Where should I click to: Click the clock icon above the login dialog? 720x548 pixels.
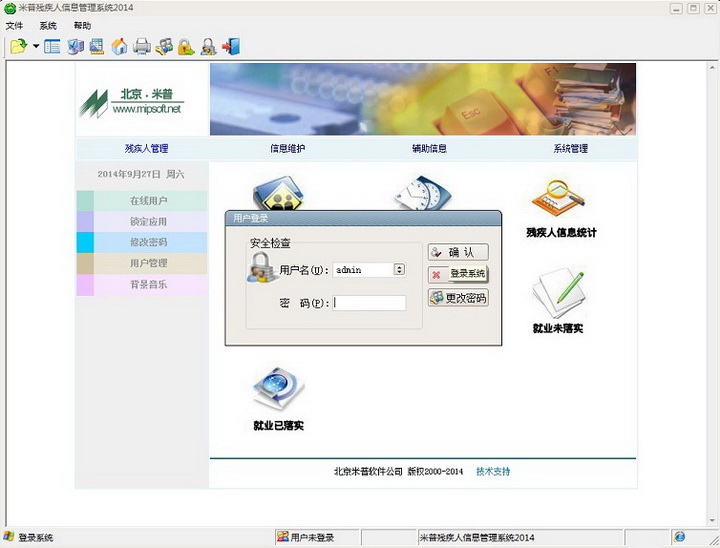pos(423,192)
